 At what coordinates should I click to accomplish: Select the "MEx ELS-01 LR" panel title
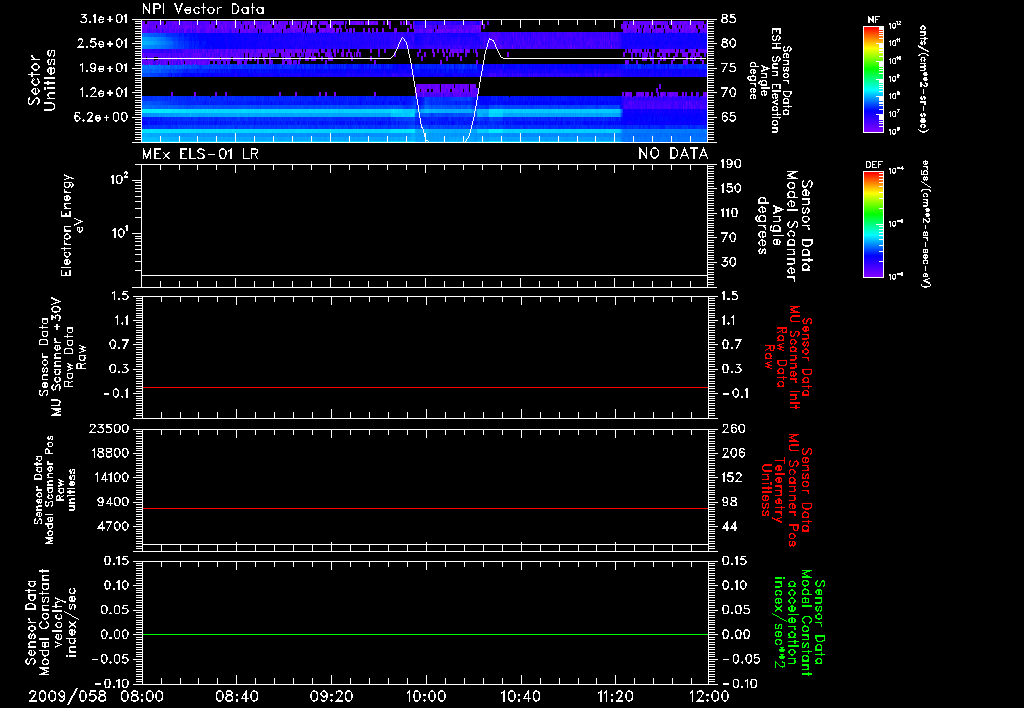click(200, 154)
